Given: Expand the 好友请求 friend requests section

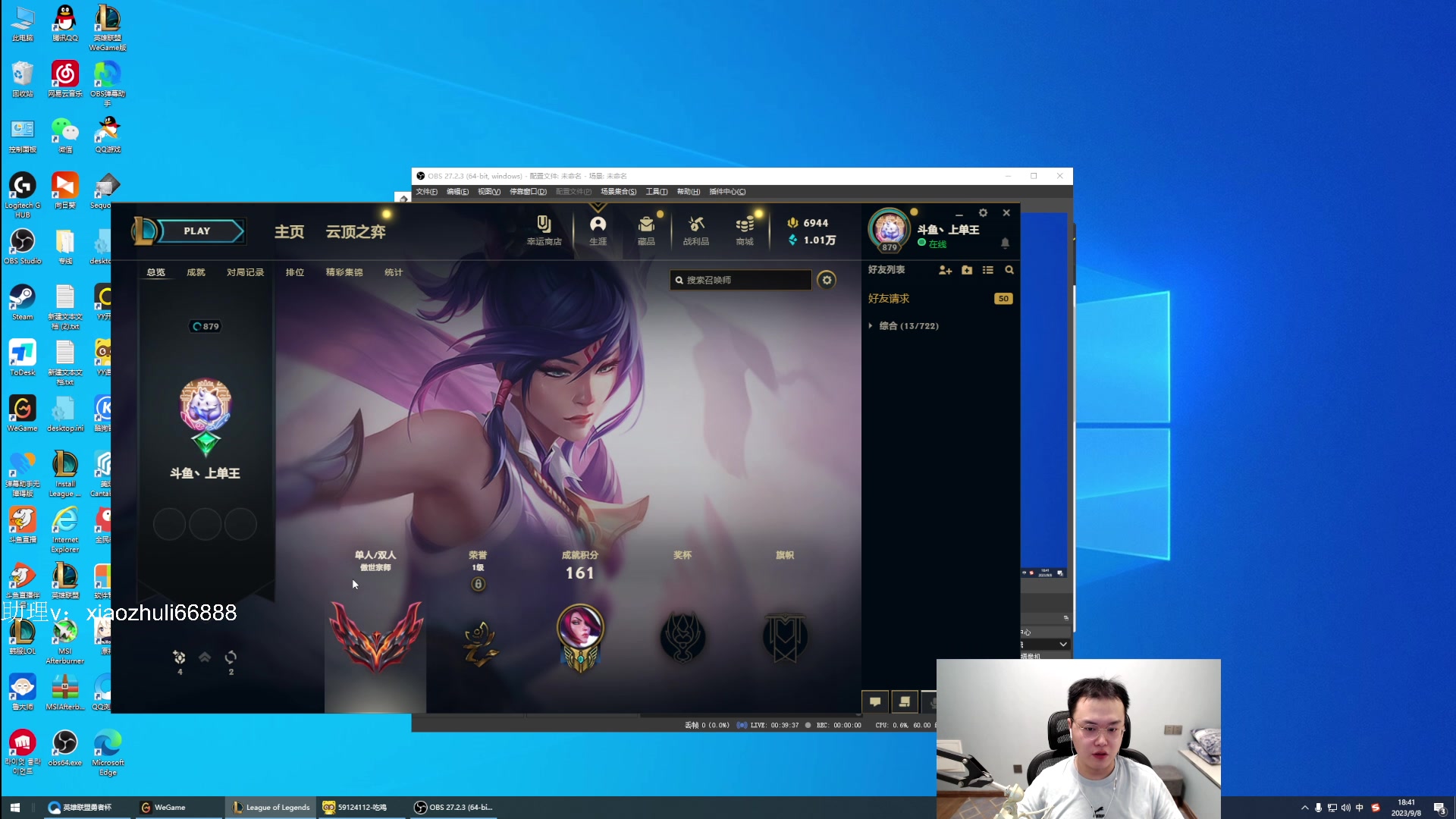Looking at the screenshot, I should [x=889, y=299].
